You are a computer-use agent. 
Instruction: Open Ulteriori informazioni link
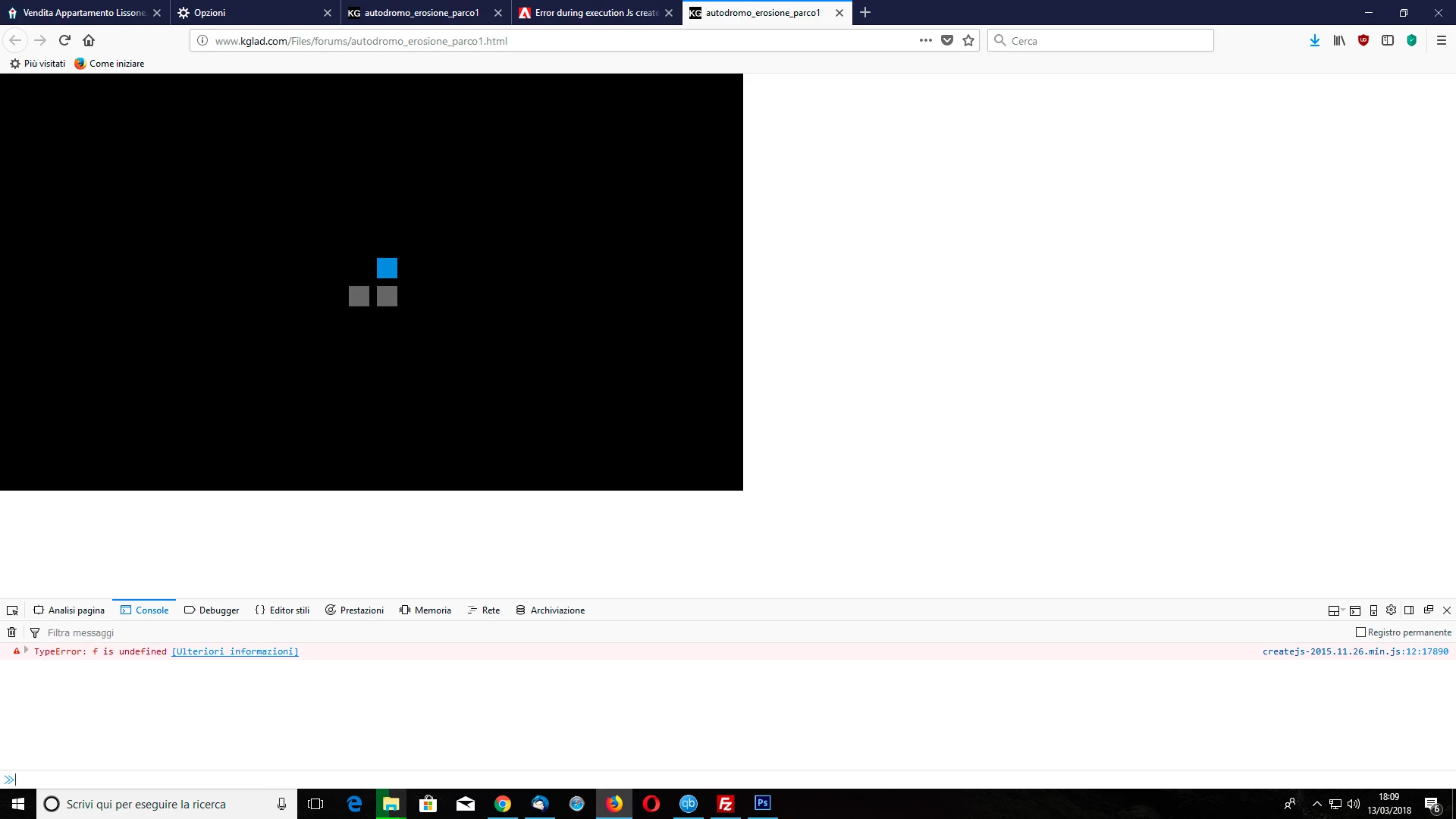(235, 651)
